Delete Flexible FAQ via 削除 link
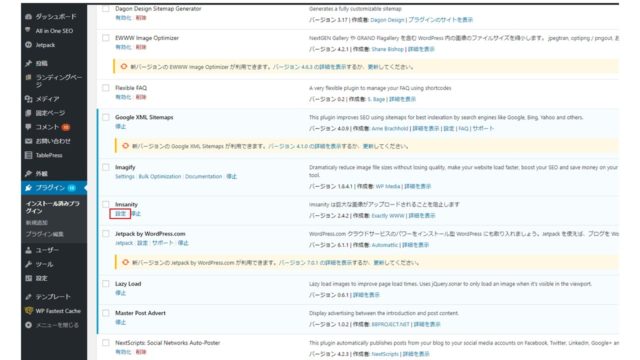 [x=141, y=97]
